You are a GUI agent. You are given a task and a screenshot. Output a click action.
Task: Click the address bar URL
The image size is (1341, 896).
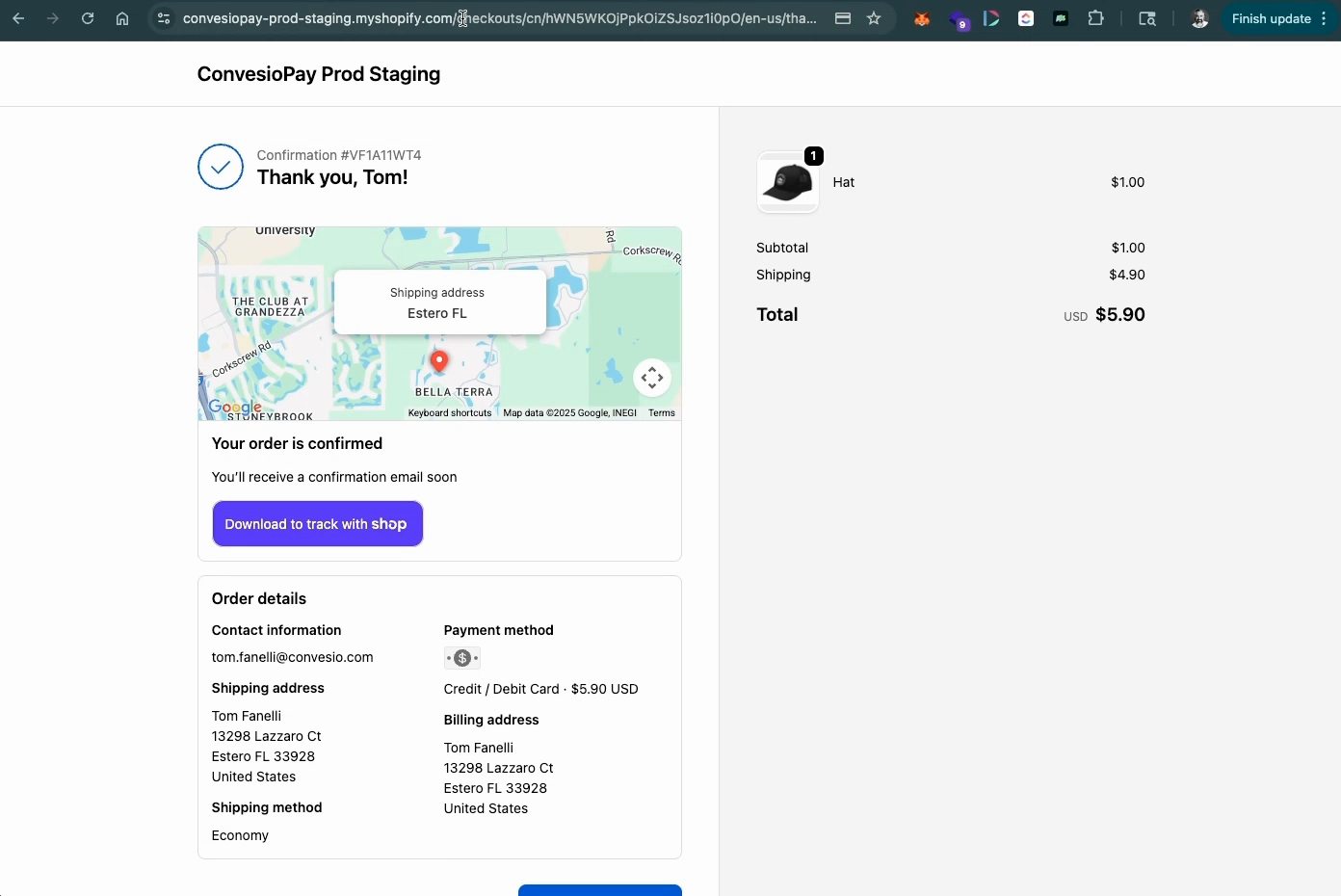tap(500, 18)
